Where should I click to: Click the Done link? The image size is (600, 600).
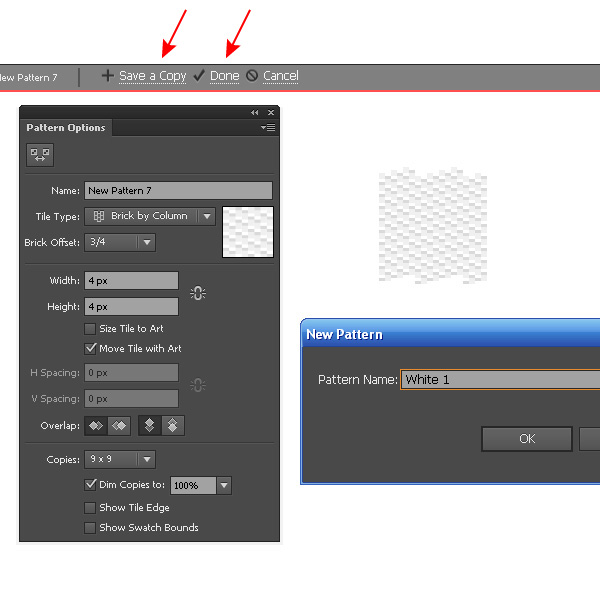point(225,76)
